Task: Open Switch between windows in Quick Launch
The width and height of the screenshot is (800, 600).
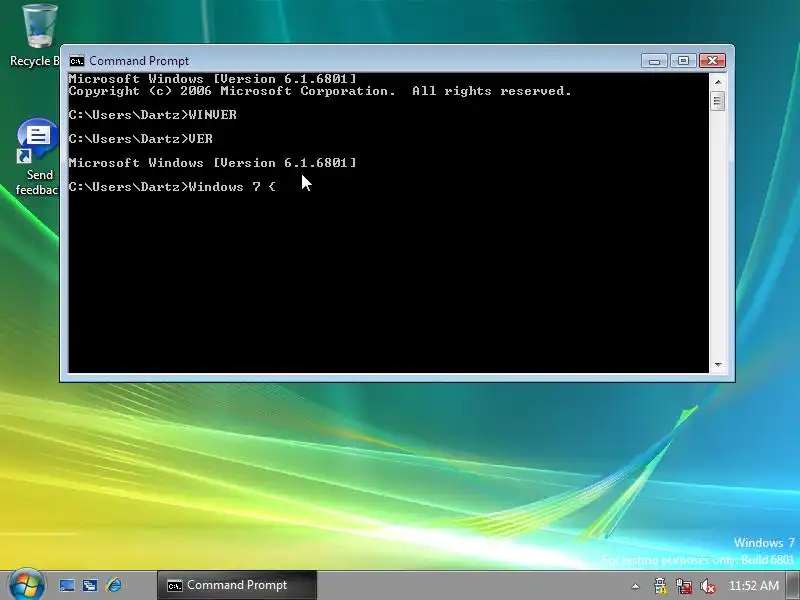Action: tap(90, 585)
